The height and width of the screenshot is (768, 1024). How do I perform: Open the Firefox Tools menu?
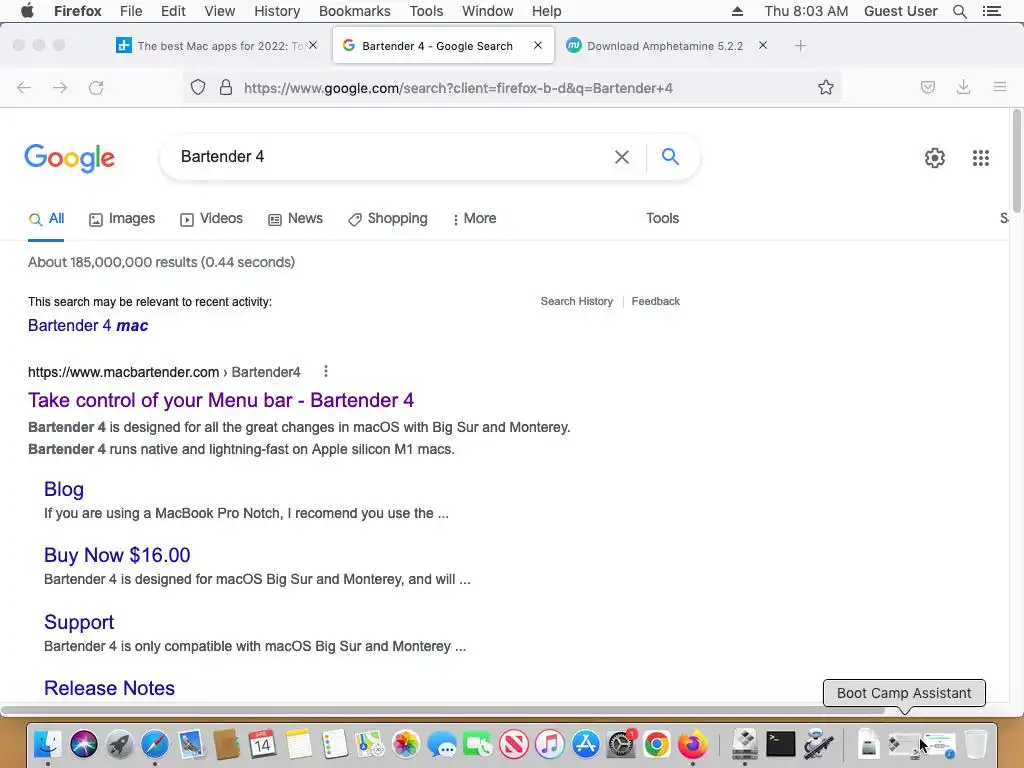426,11
